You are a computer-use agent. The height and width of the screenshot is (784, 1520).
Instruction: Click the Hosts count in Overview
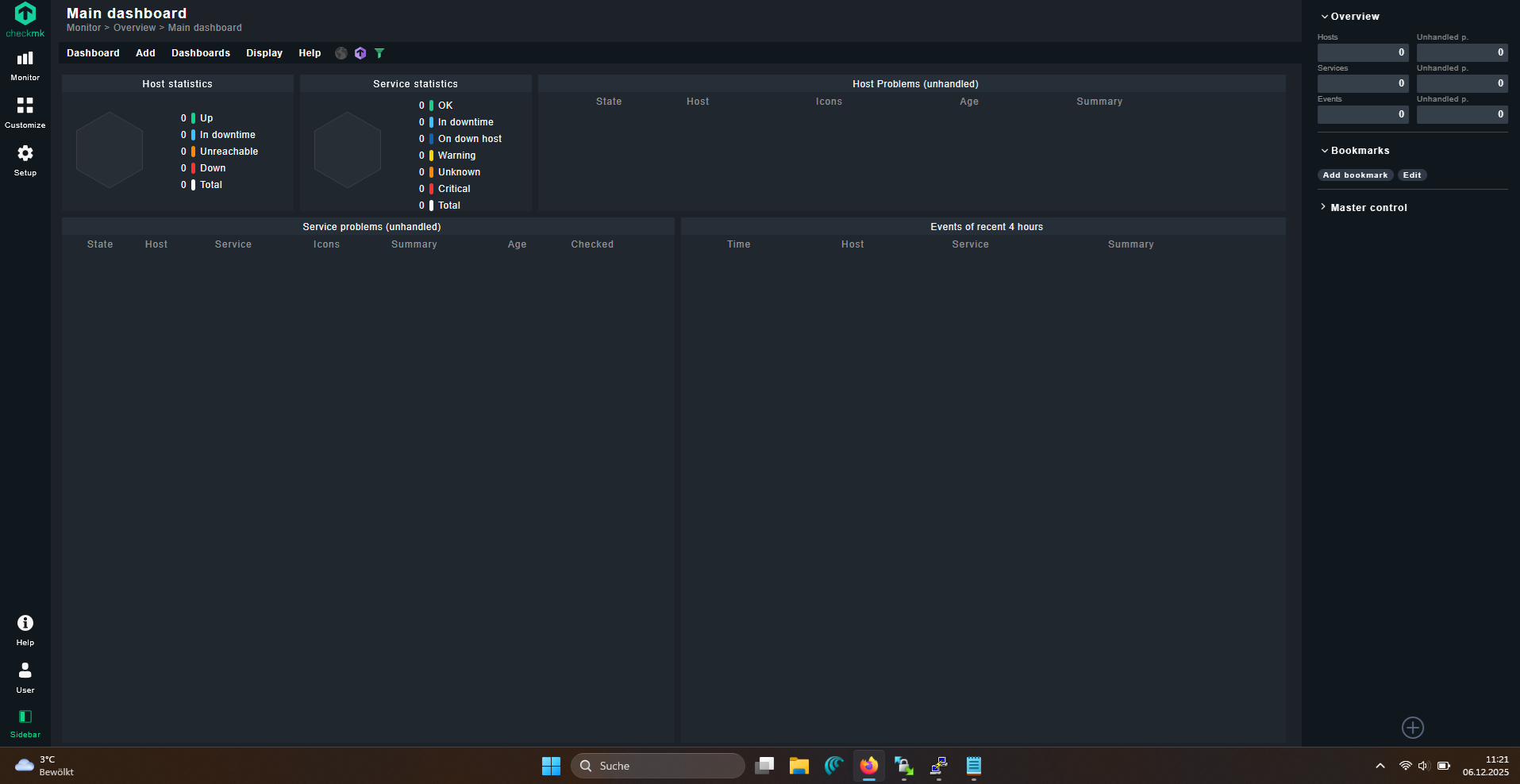pos(1363,52)
